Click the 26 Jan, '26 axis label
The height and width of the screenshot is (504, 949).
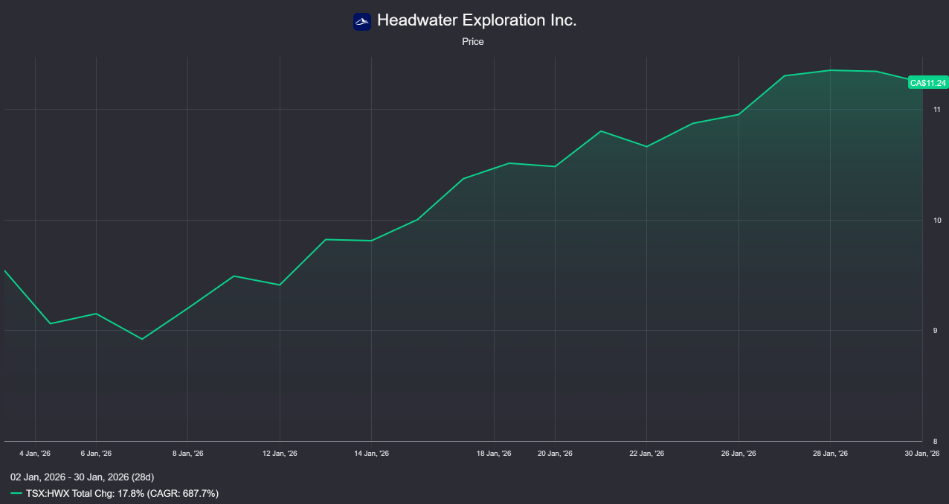[738, 453]
